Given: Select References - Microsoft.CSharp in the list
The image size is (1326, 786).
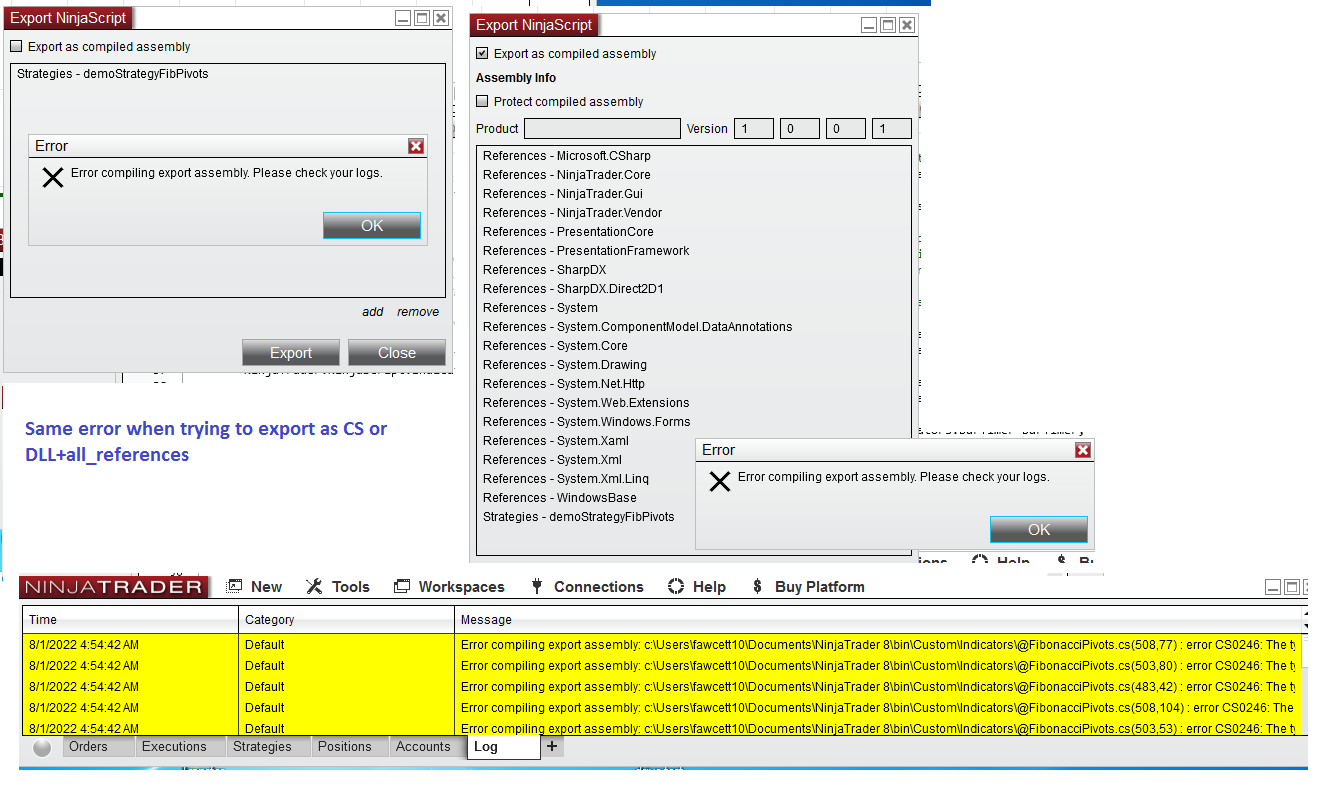Looking at the screenshot, I should (567, 156).
